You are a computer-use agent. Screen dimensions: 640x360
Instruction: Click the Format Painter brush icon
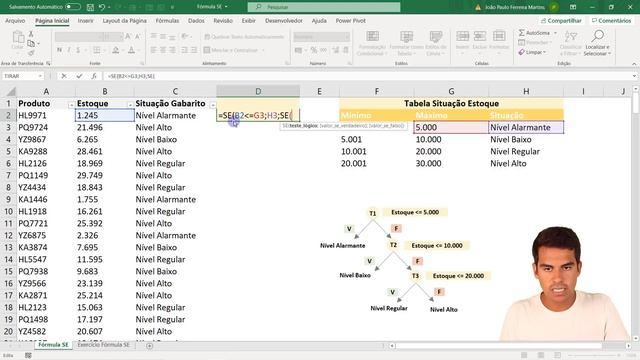pyautogui.click(x=31, y=53)
